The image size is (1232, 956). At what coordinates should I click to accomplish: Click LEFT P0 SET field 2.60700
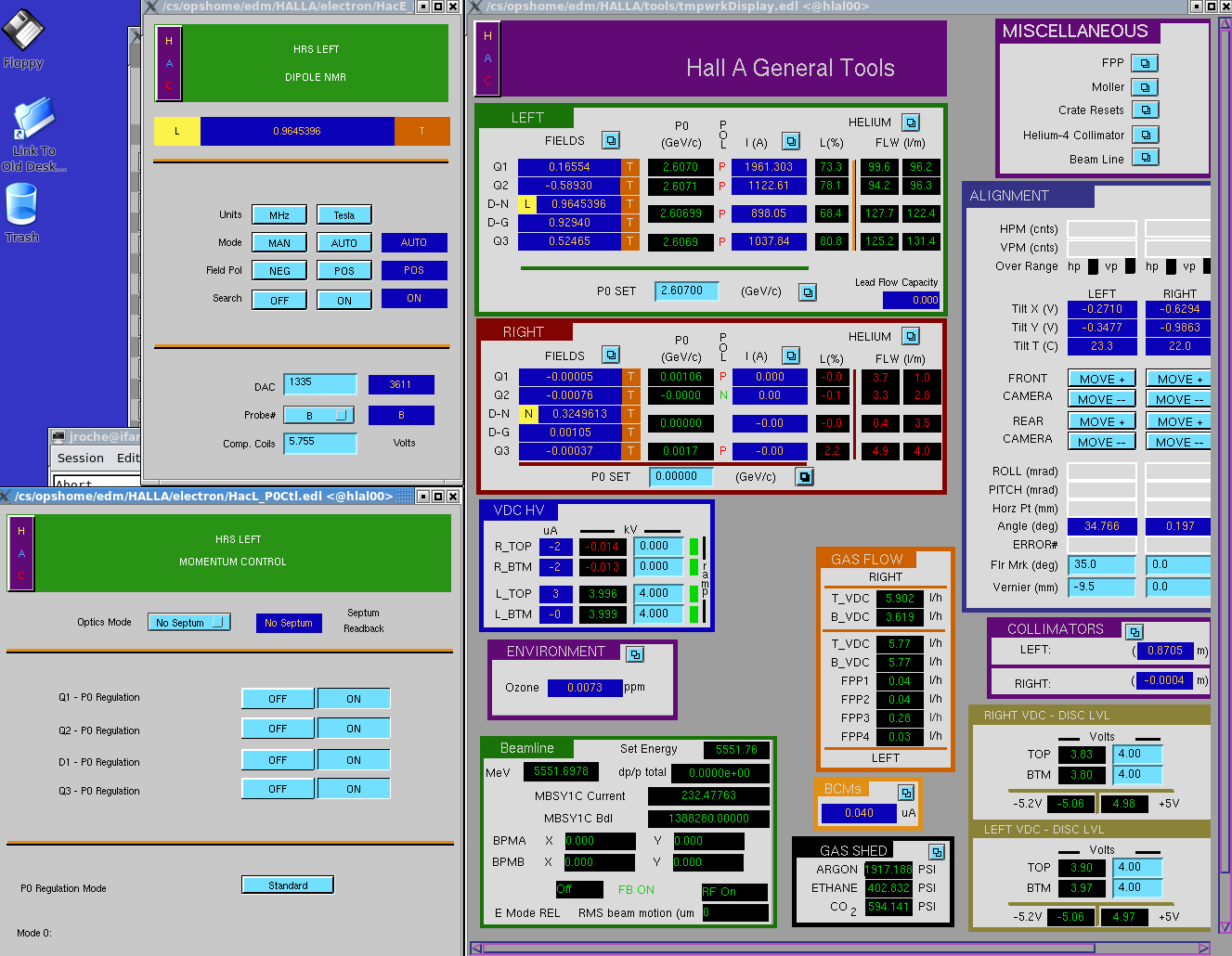[687, 291]
